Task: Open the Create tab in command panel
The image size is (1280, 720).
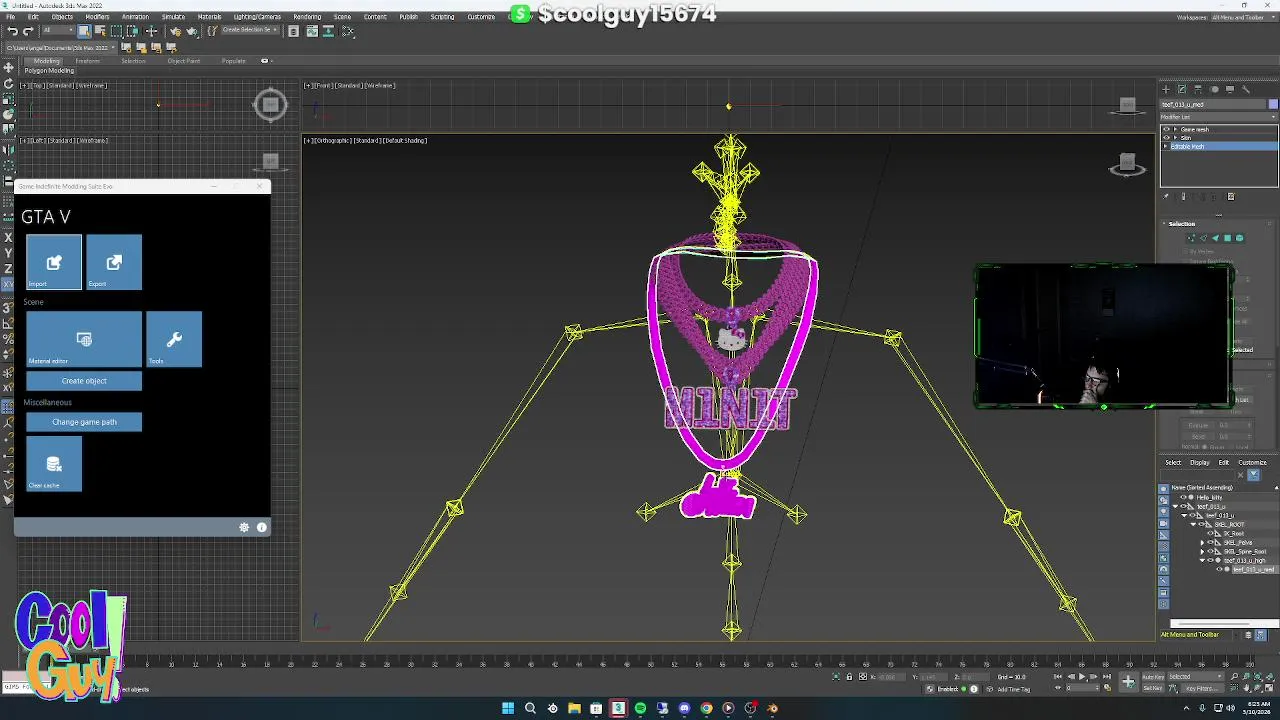Action: tap(1166, 89)
